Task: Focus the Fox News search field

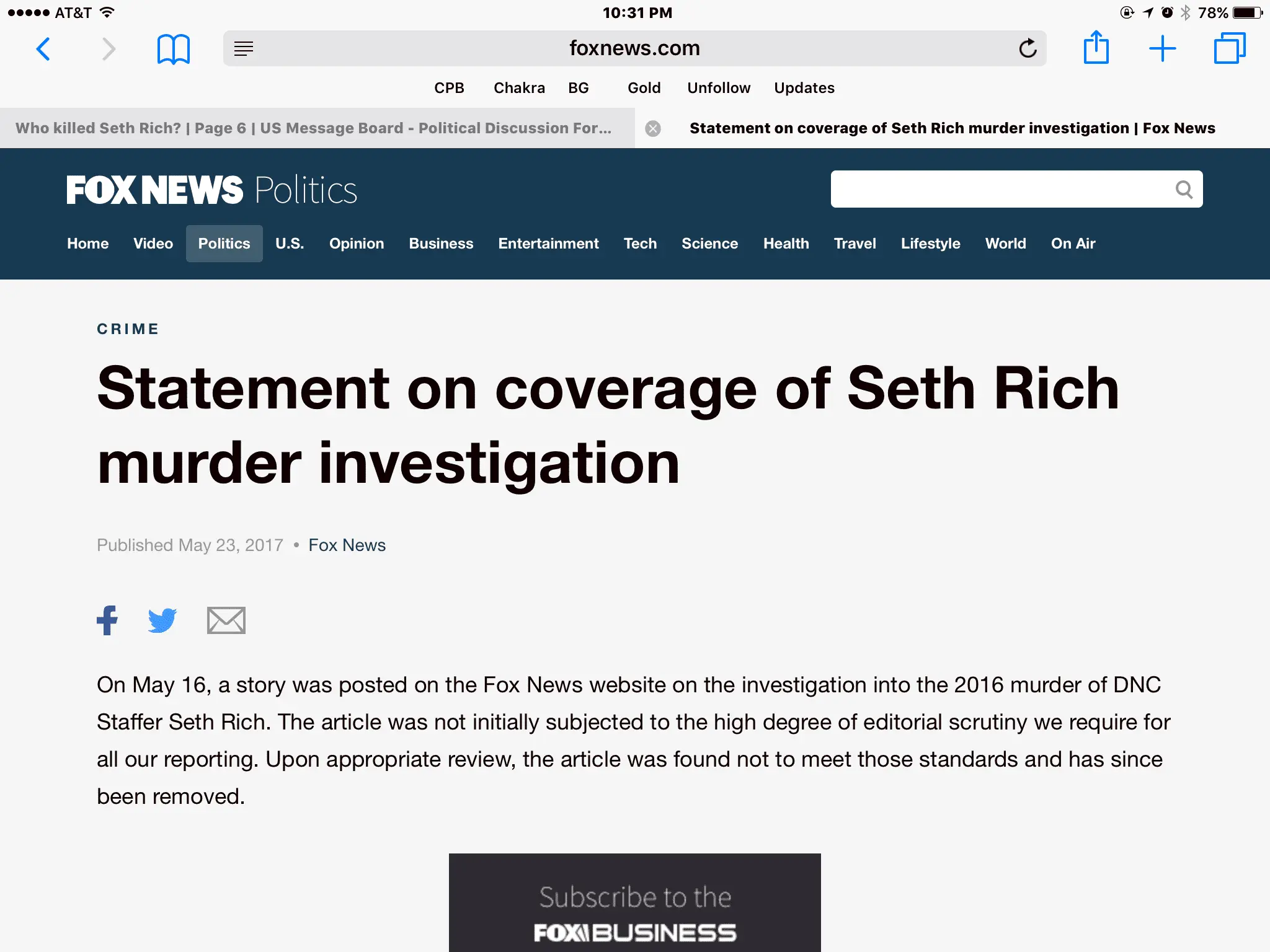Action: 998,190
